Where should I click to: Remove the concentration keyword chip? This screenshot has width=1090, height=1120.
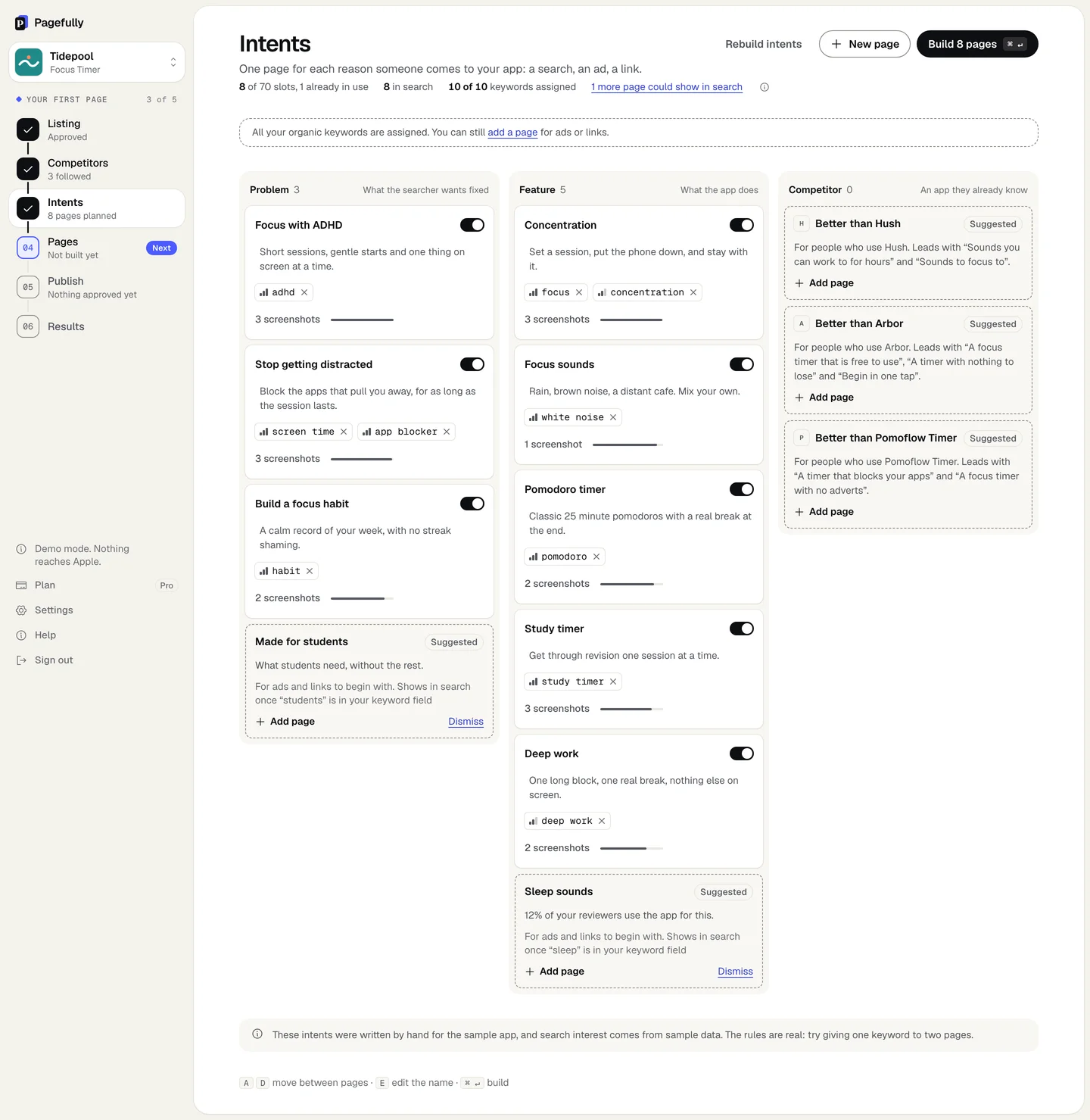[693, 292]
